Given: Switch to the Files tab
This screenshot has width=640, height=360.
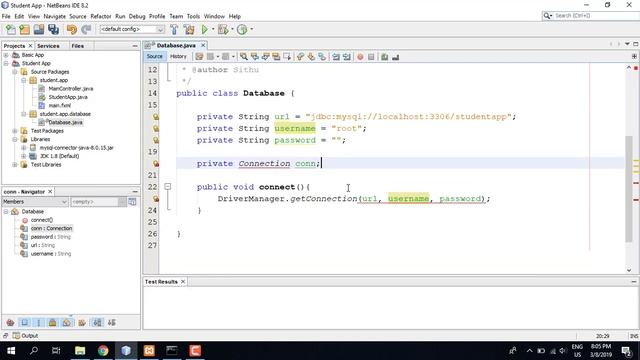Looking at the screenshot, I should point(78,46).
